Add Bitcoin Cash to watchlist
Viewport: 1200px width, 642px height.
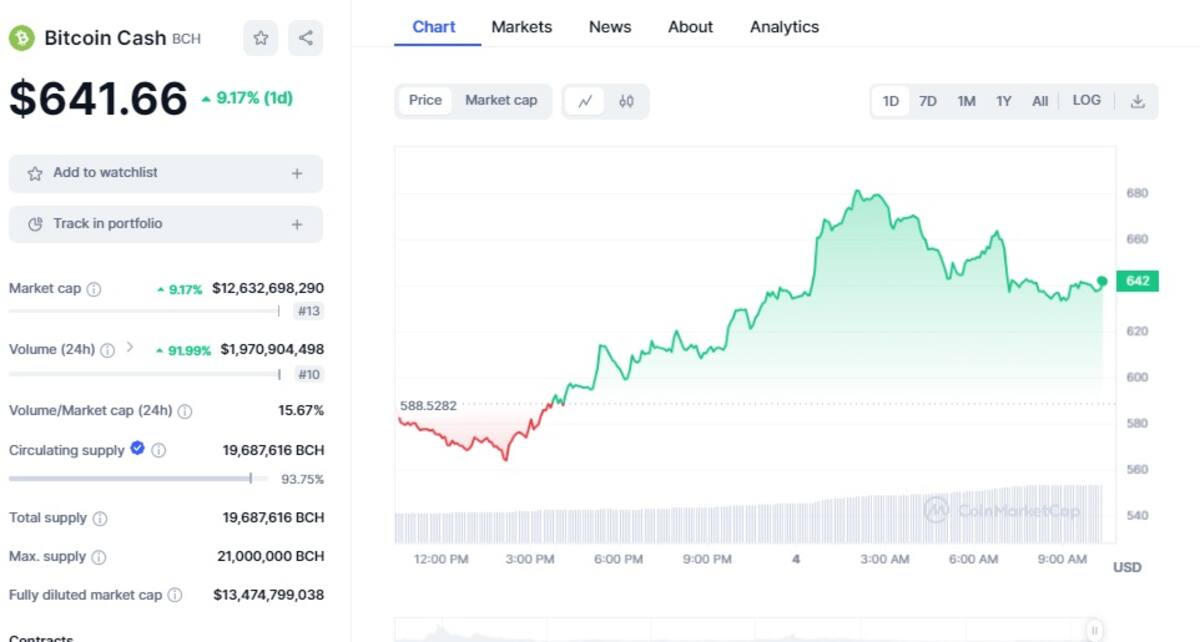point(166,173)
